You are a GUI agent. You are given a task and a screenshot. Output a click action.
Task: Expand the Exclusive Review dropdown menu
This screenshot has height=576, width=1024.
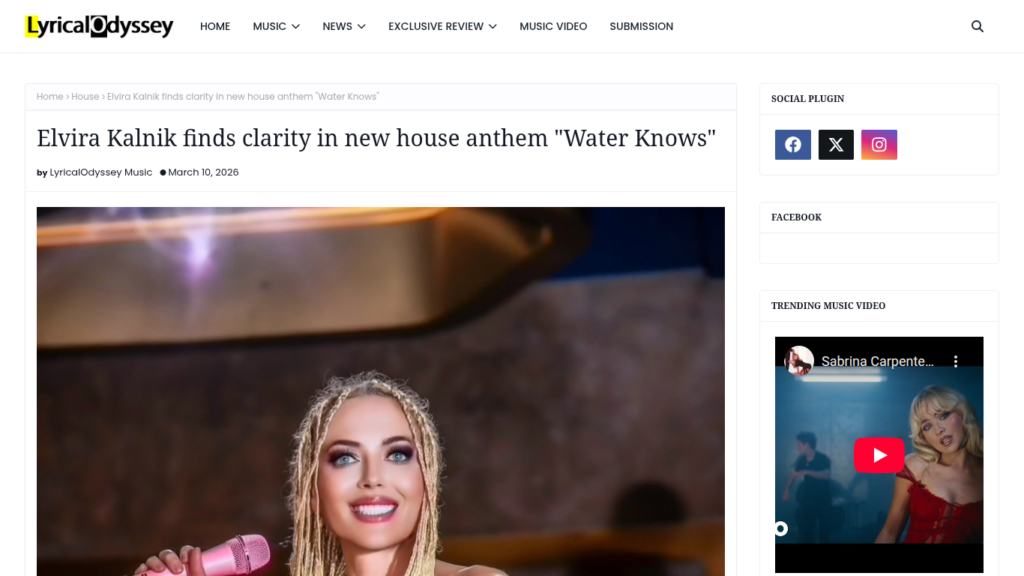coord(443,26)
